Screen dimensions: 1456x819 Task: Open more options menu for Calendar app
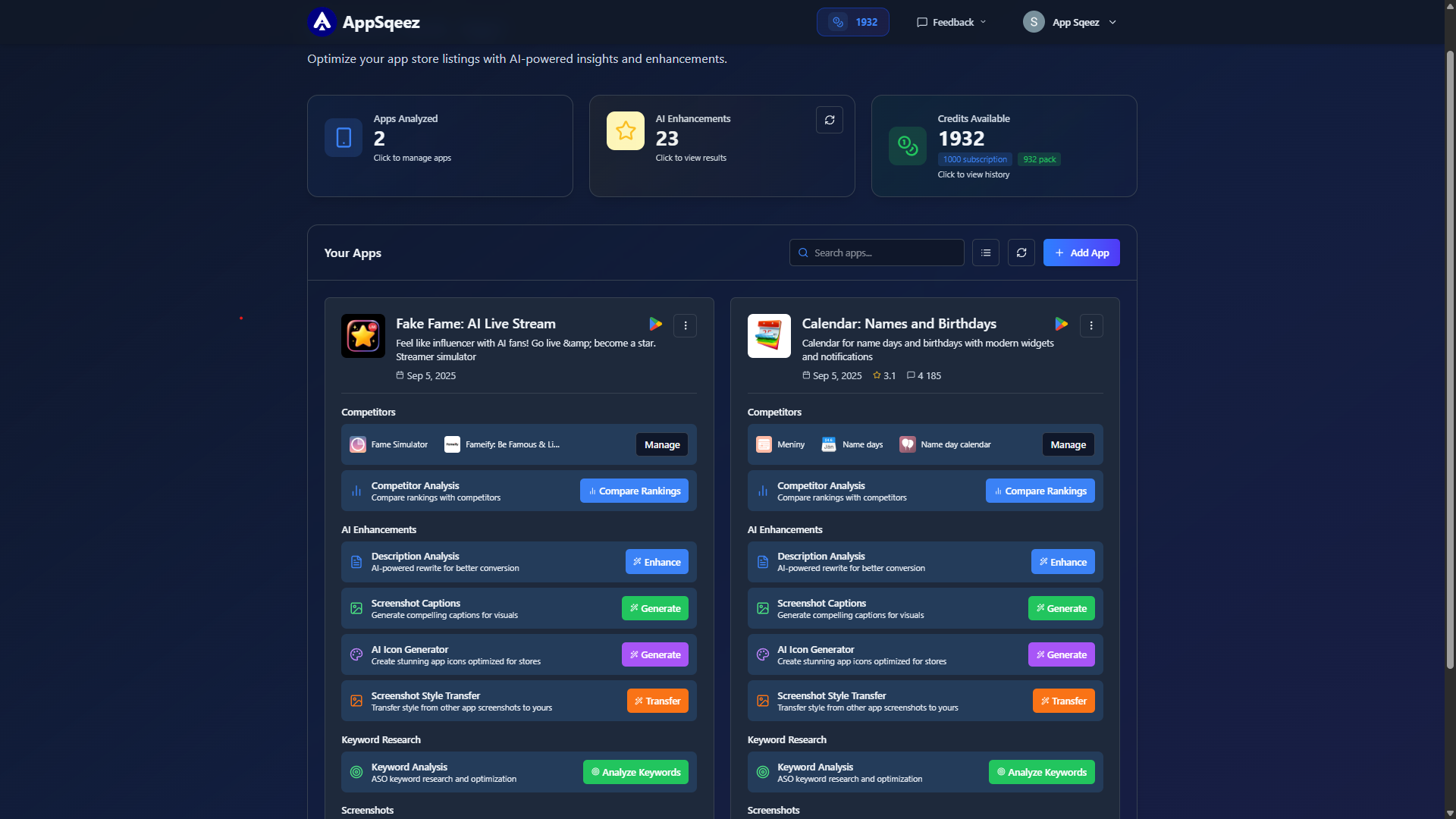(x=1091, y=325)
